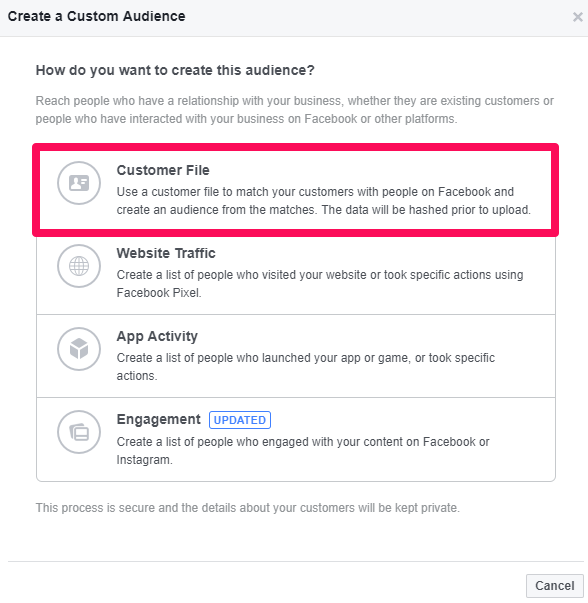
Task: Click the Customer File description text
Action: click(x=323, y=201)
